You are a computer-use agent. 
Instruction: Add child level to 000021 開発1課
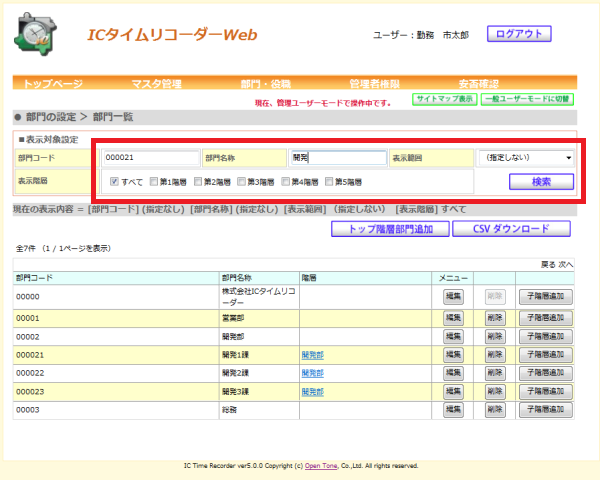(x=546, y=355)
